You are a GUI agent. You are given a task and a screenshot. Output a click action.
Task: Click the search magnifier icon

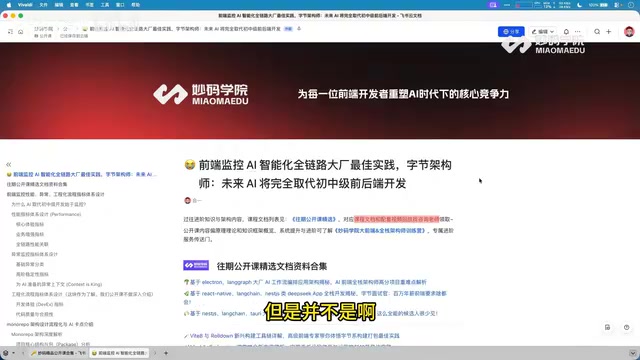[597, 31]
